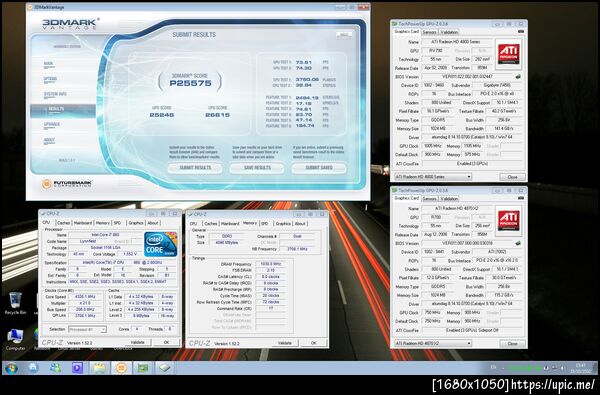Click the clock in the taskbar tray
Screen dimensions: 600x395
[x=581, y=368]
